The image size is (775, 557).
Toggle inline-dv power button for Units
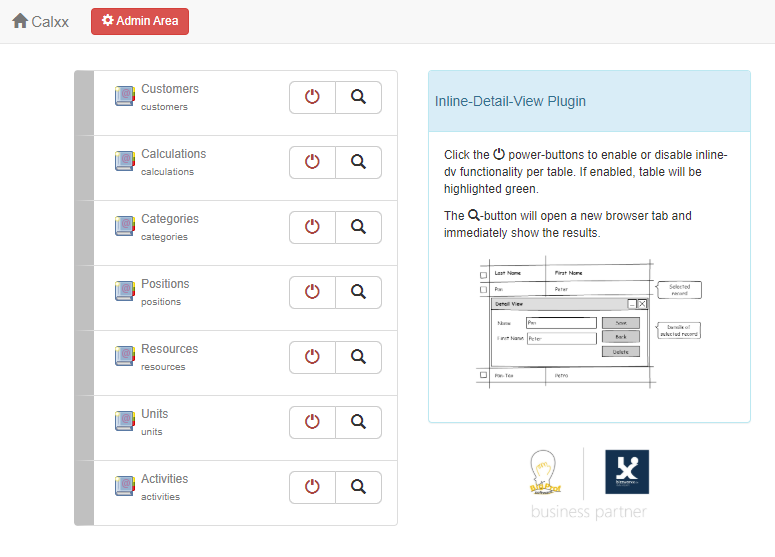pyautogui.click(x=312, y=422)
